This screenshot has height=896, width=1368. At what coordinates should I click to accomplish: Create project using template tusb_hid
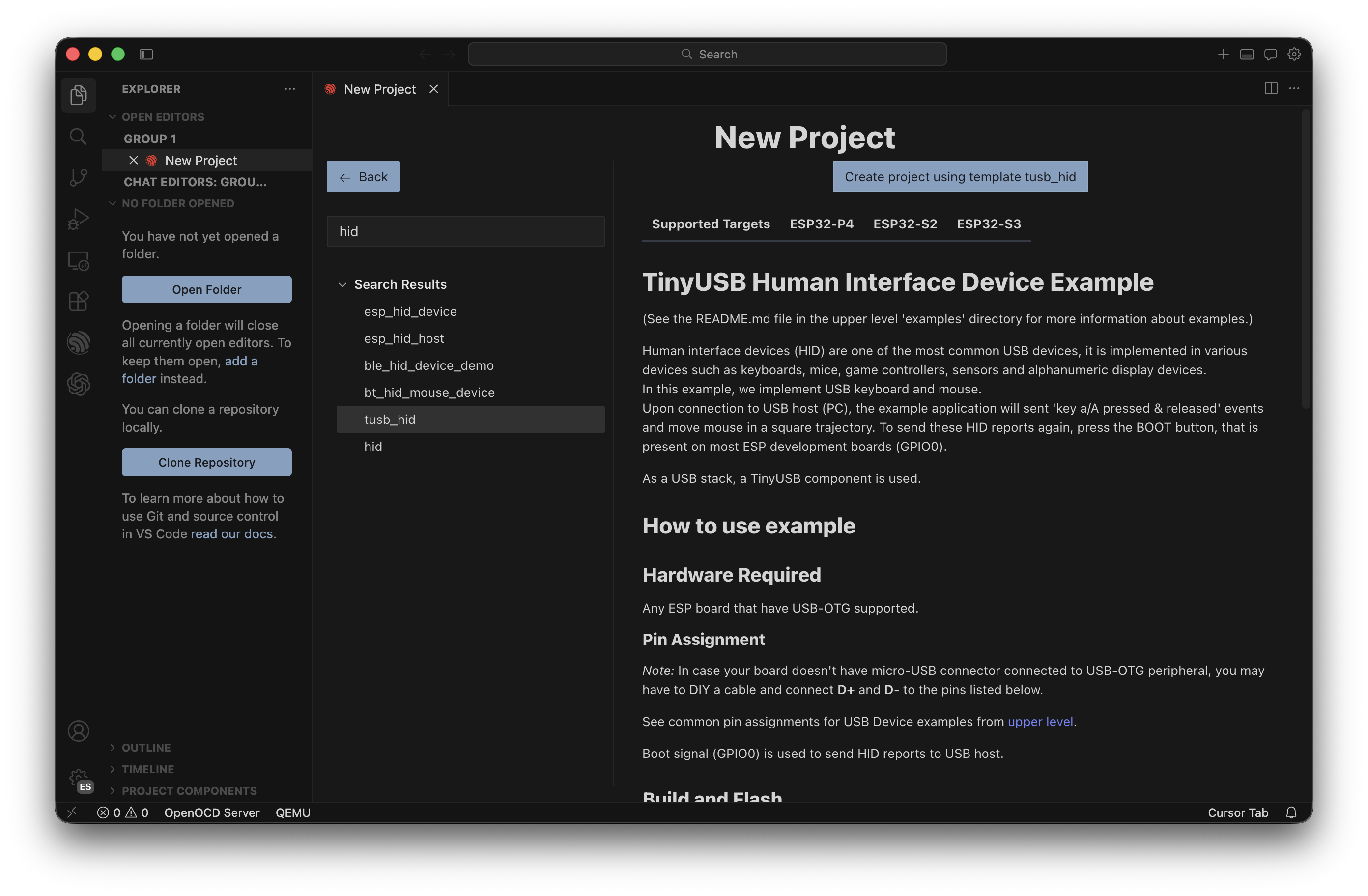(960, 176)
